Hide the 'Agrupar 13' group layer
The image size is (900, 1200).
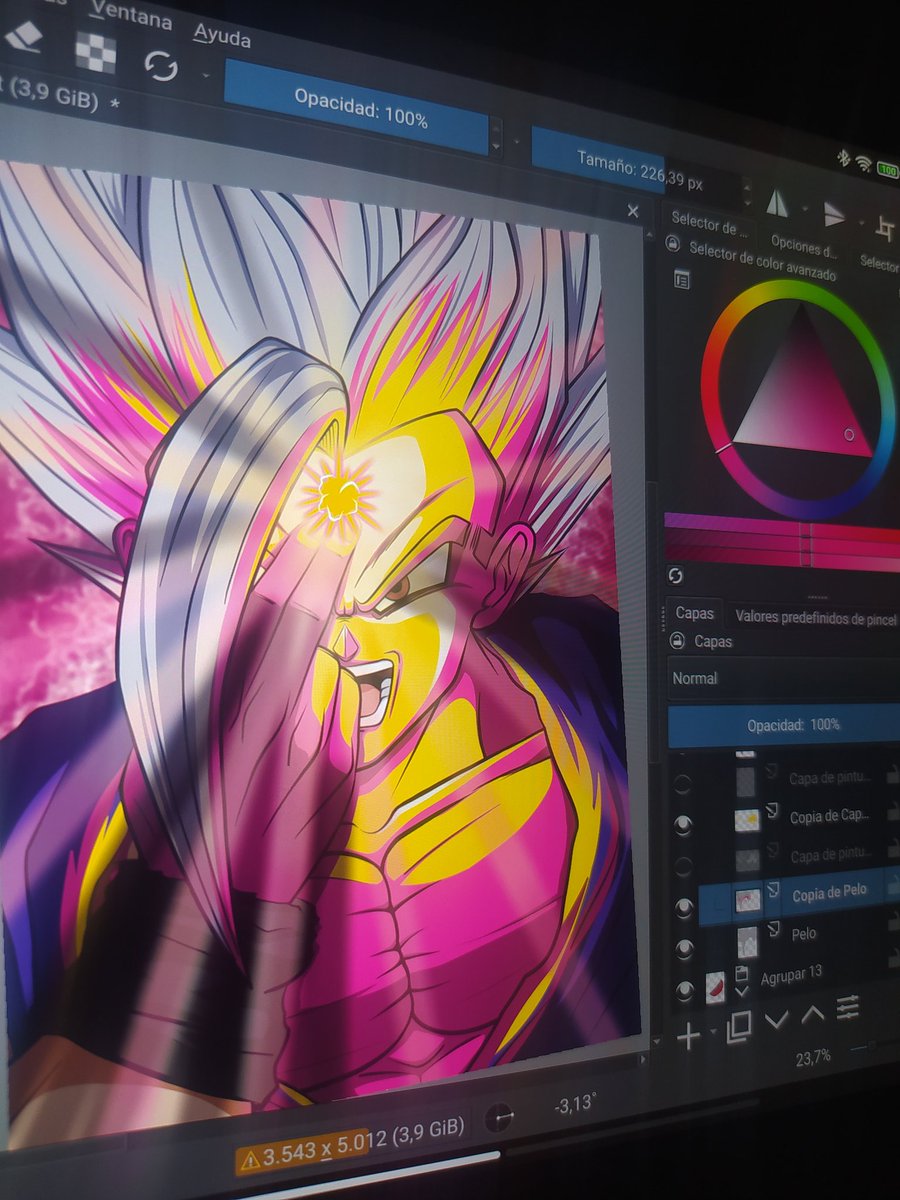[685, 991]
